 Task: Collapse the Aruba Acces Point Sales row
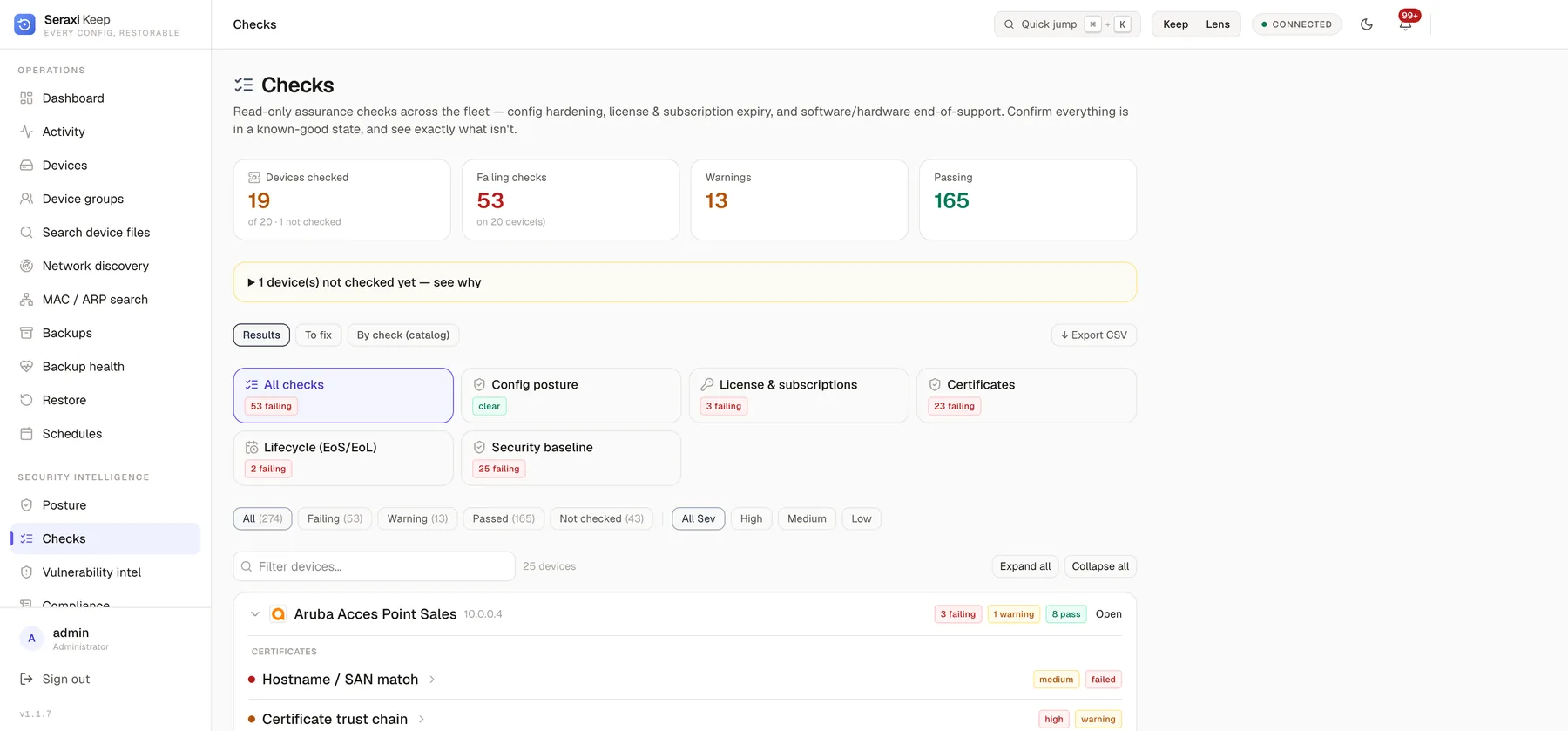[x=254, y=614]
